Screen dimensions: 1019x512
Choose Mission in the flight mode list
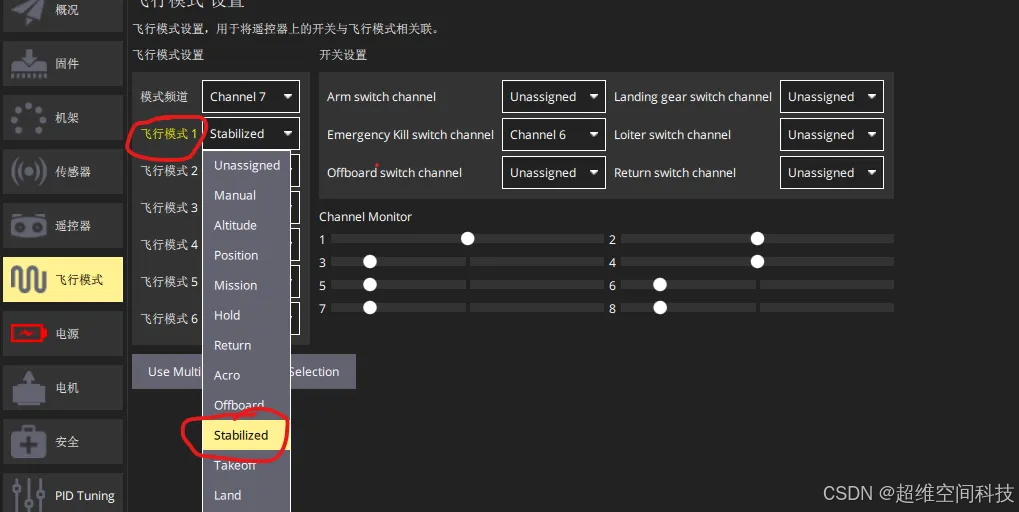click(x=246, y=285)
